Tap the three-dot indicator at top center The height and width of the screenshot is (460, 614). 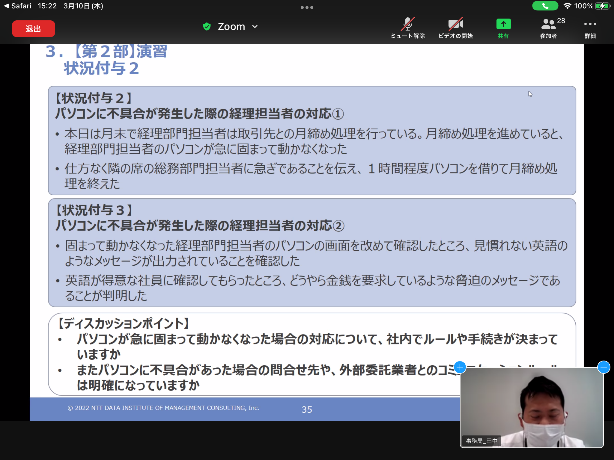pyautogui.click(x=307, y=7)
